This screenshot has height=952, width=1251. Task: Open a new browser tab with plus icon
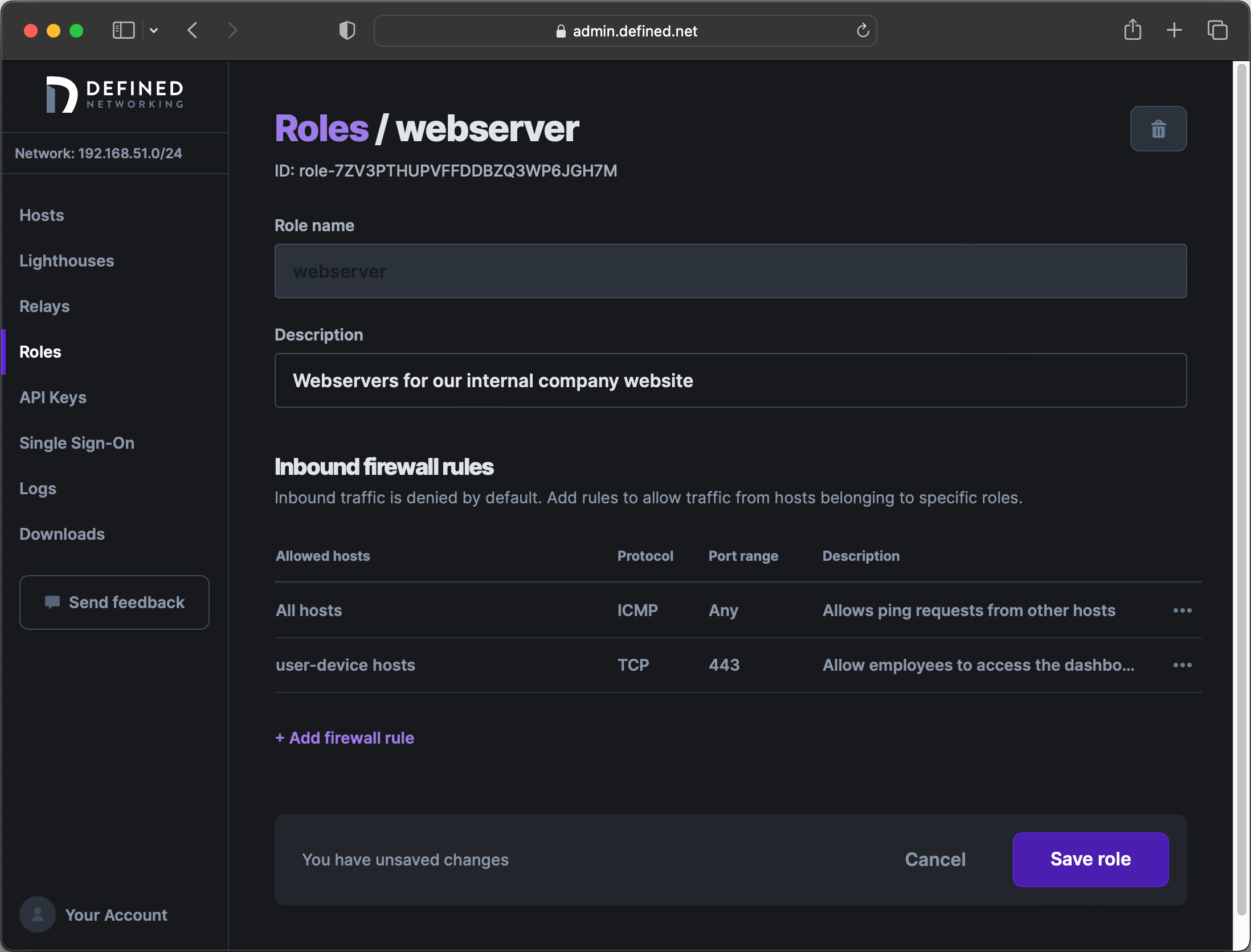tap(1174, 30)
